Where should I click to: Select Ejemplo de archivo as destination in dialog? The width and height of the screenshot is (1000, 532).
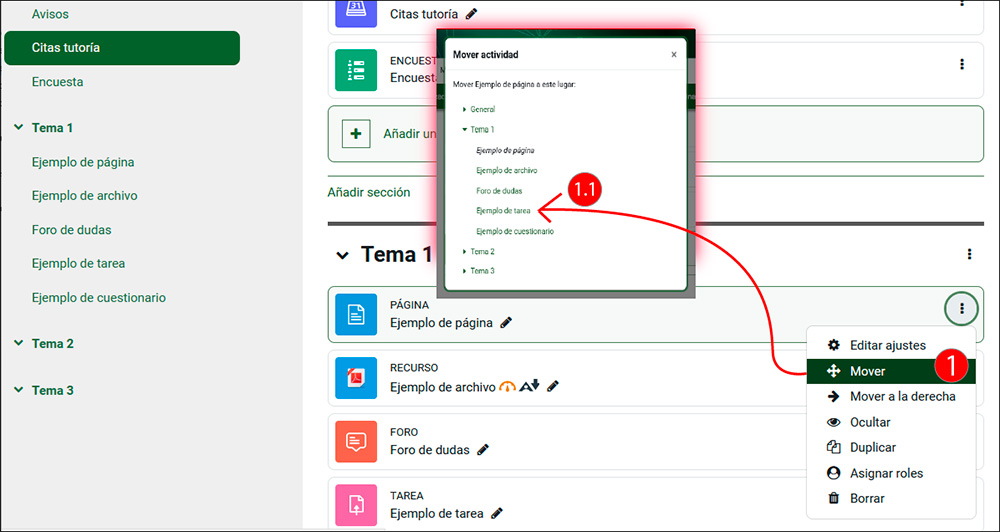pyautogui.click(x=506, y=170)
